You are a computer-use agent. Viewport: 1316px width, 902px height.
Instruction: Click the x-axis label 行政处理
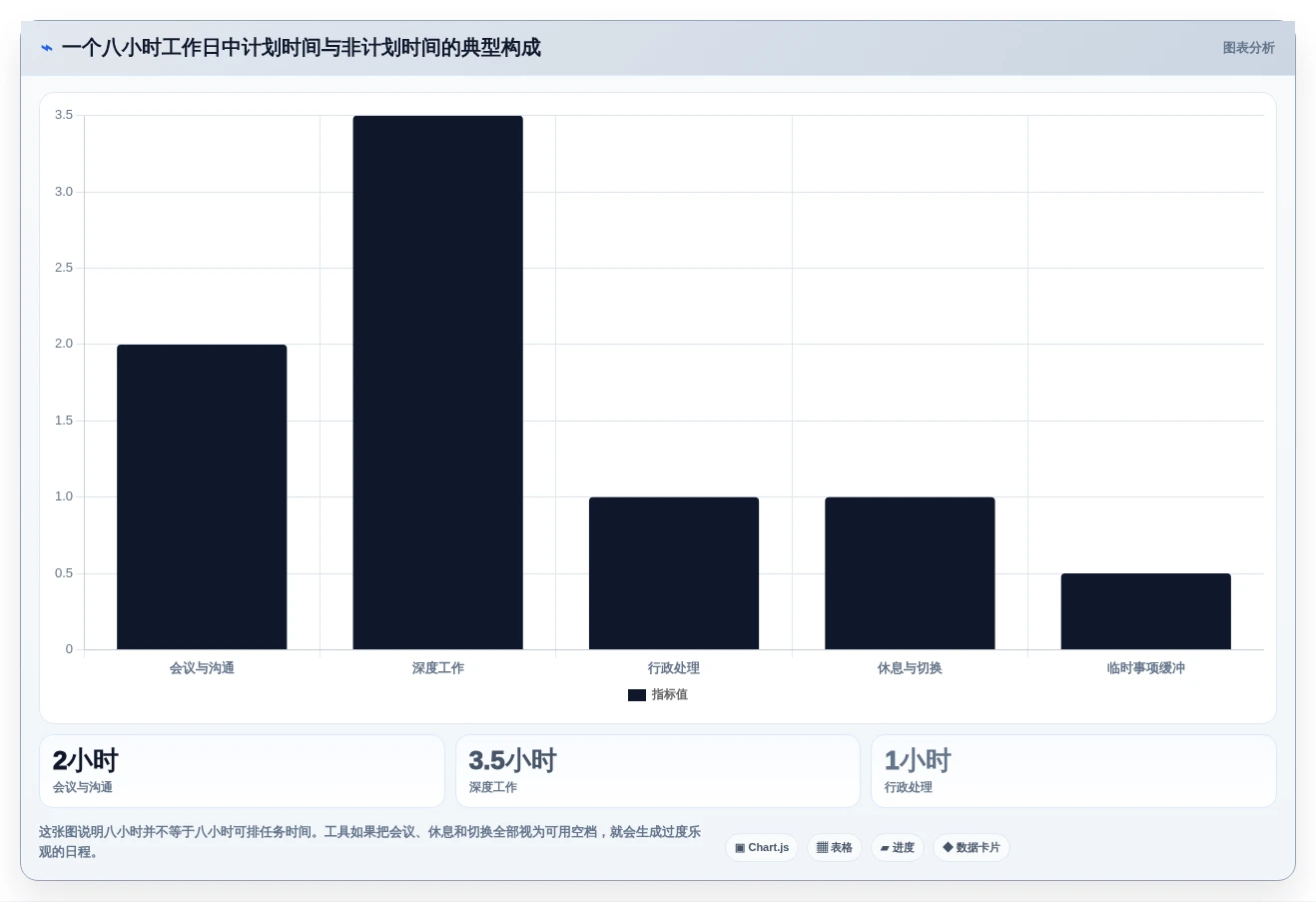point(674,668)
